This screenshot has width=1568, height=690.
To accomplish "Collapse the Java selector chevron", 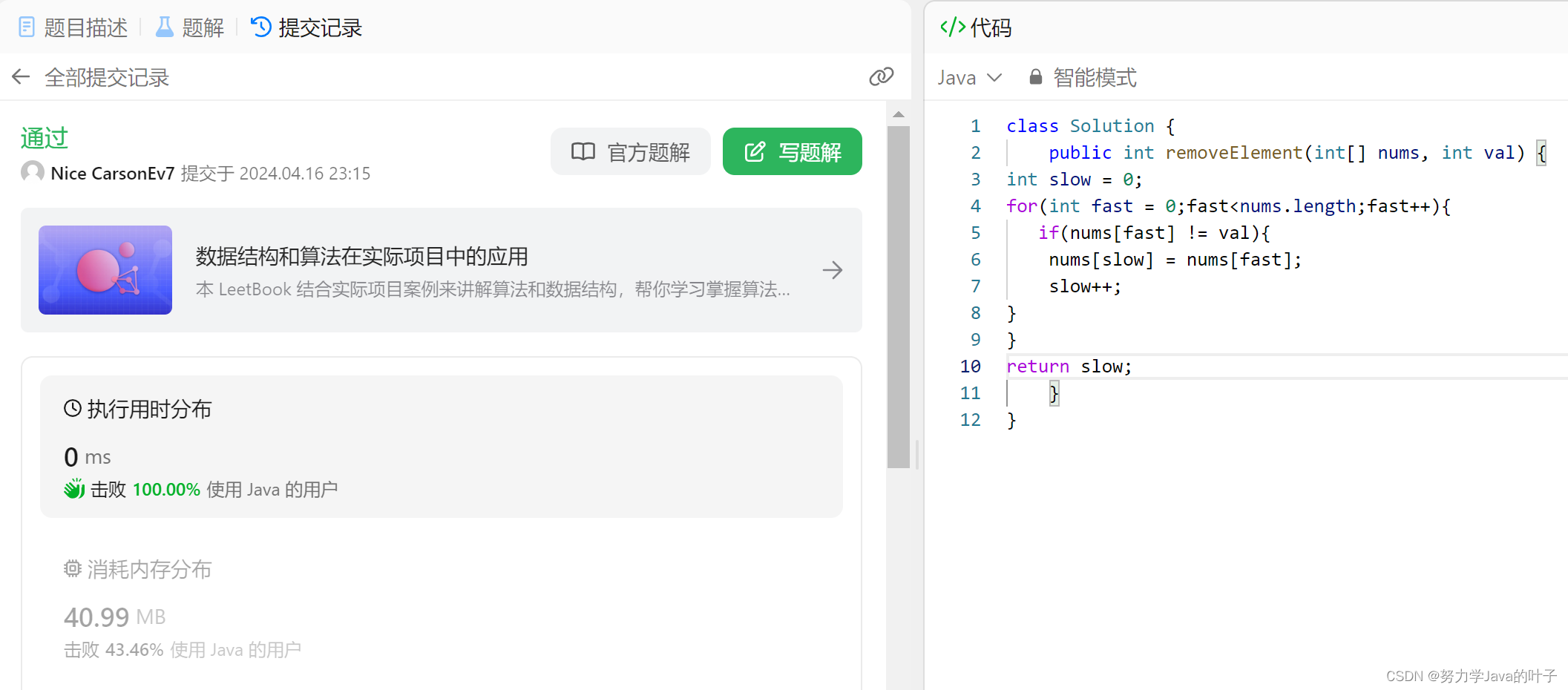I will tap(994, 77).
